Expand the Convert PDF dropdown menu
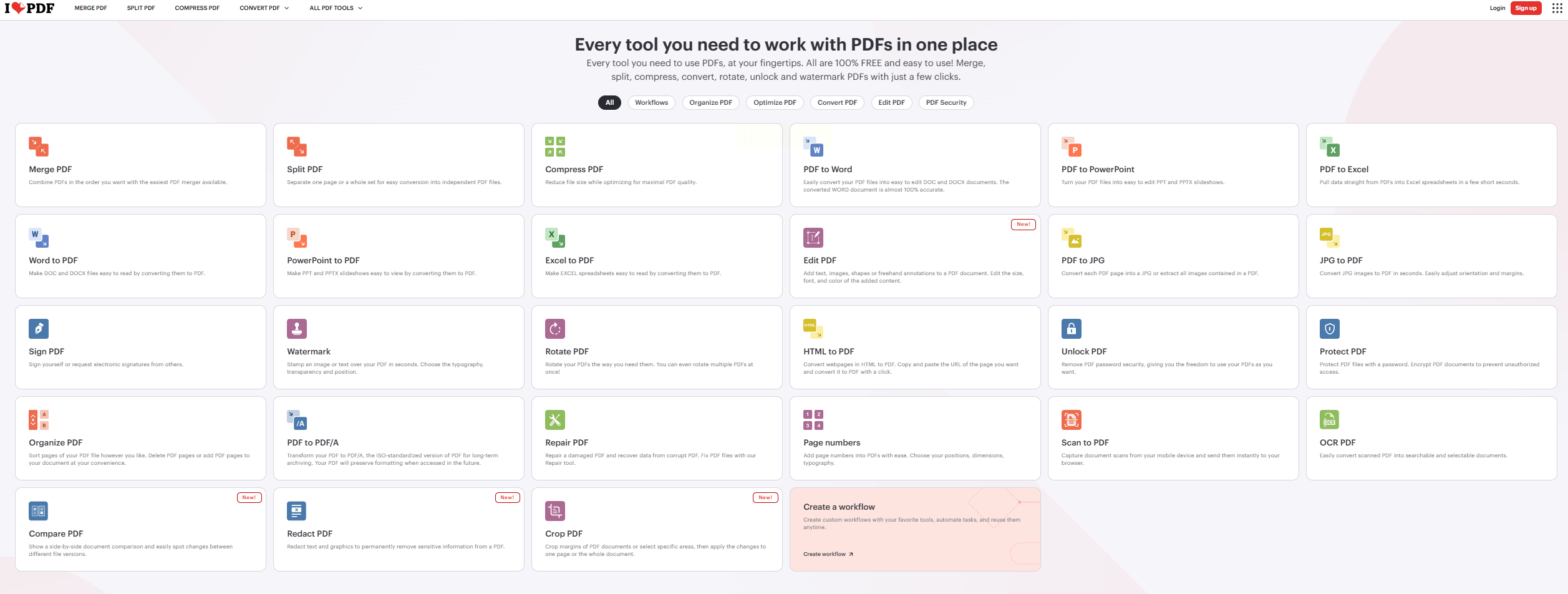 click(264, 8)
